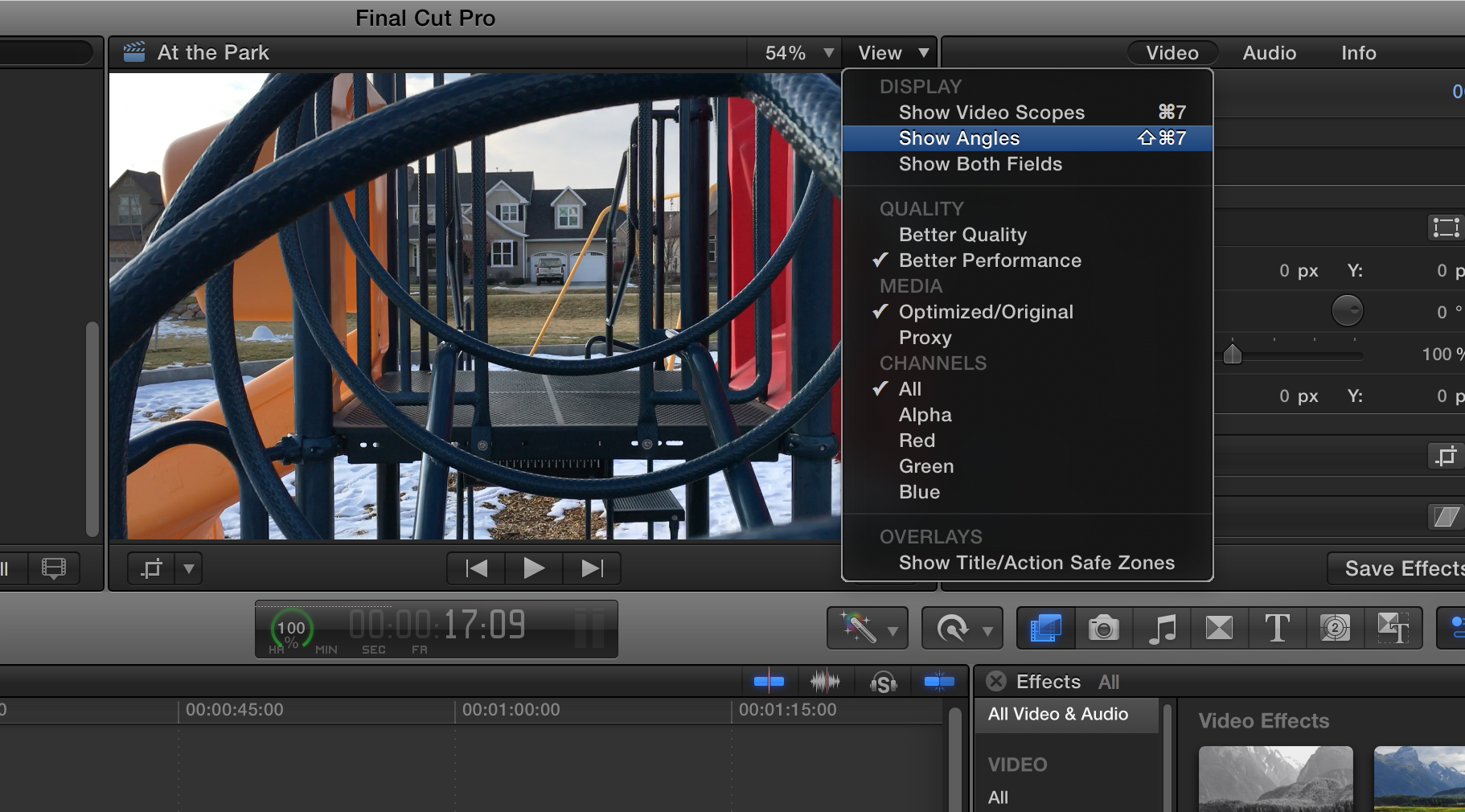Open the Info inspector tab
The width and height of the screenshot is (1465, 812).
(1359, 53)
